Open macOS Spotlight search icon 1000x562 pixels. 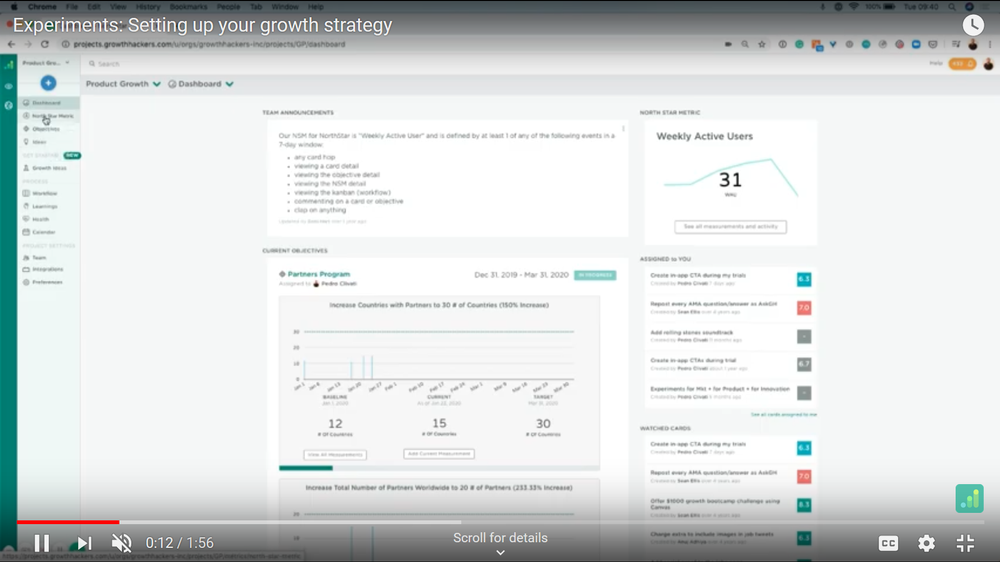[952, 6]
